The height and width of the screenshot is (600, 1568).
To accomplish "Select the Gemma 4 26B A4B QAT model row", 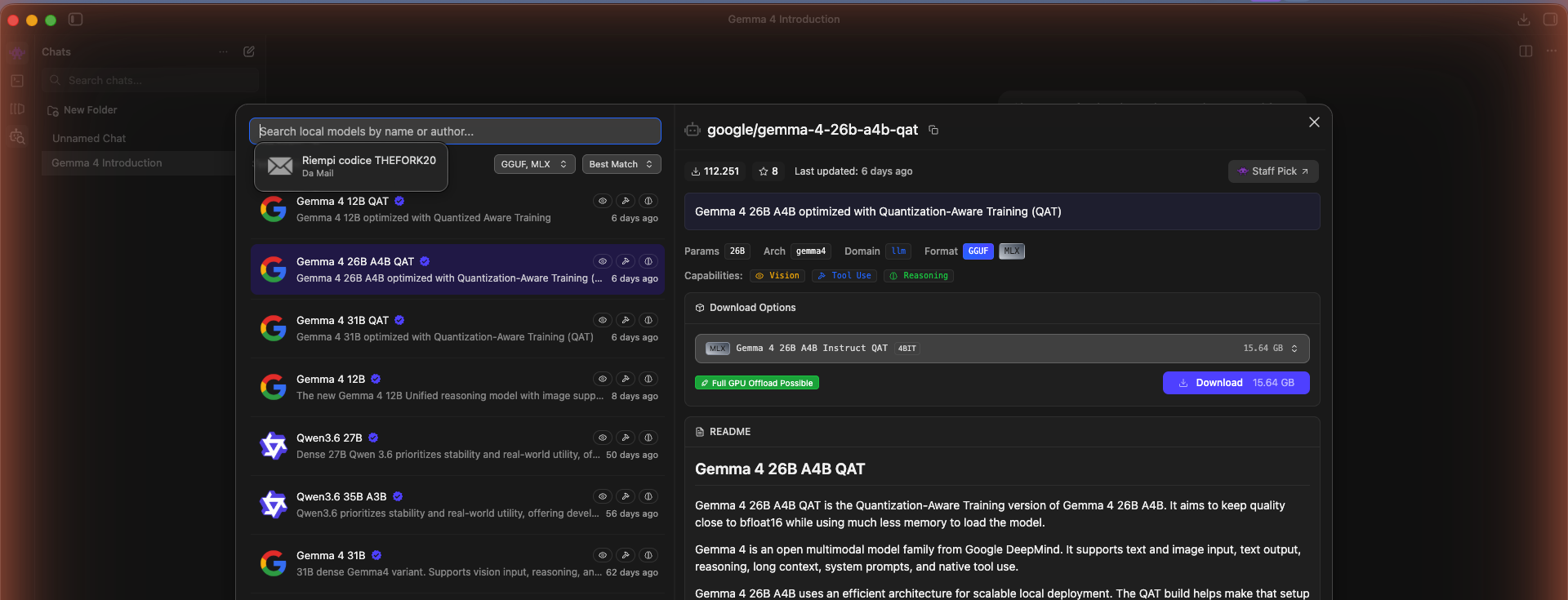I will [457, 269].
